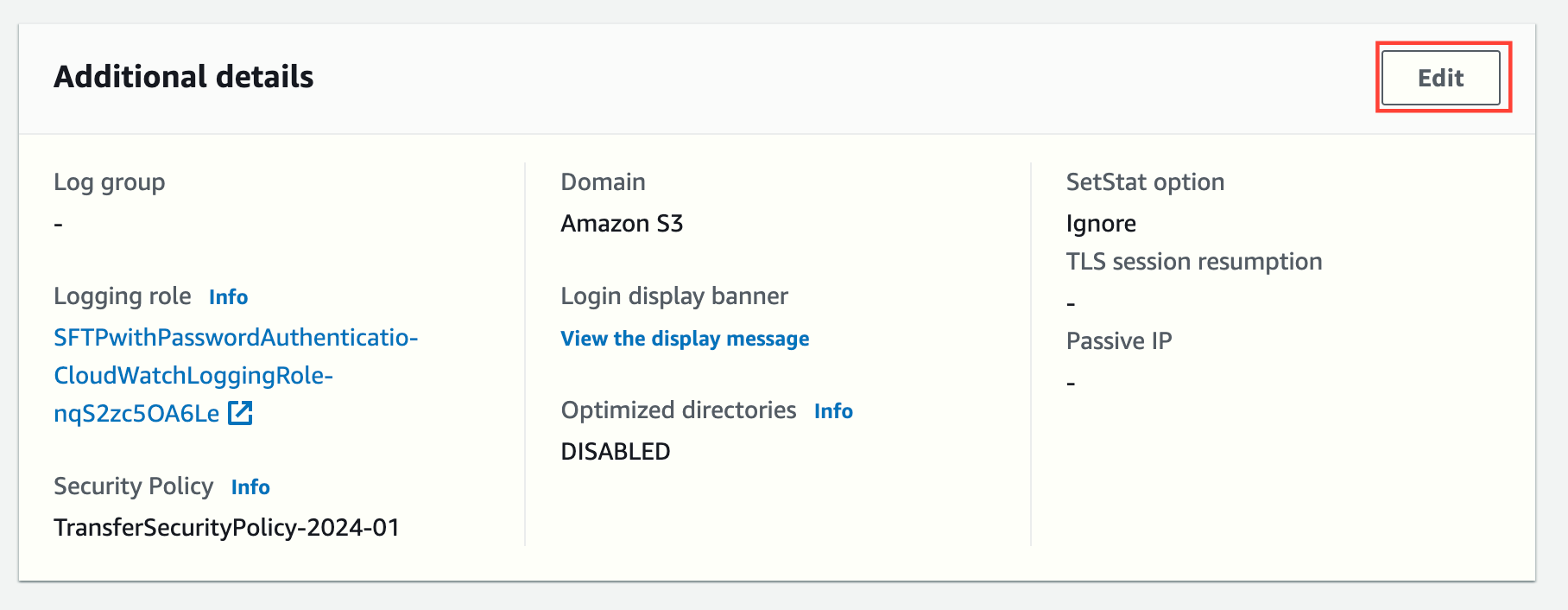Click the DISABLED optimized directories value
Image resolution: width=1568 pixels, height=610 pixels.
(x=616, y=451)
